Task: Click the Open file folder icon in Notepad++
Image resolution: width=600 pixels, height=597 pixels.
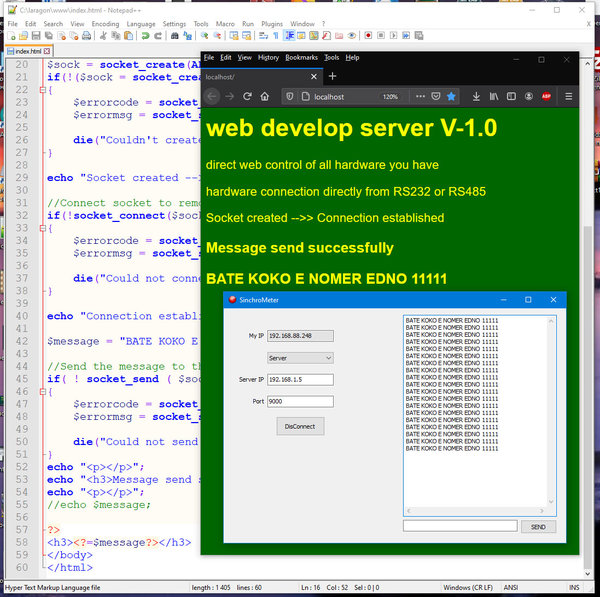Action: click(24, 36)
